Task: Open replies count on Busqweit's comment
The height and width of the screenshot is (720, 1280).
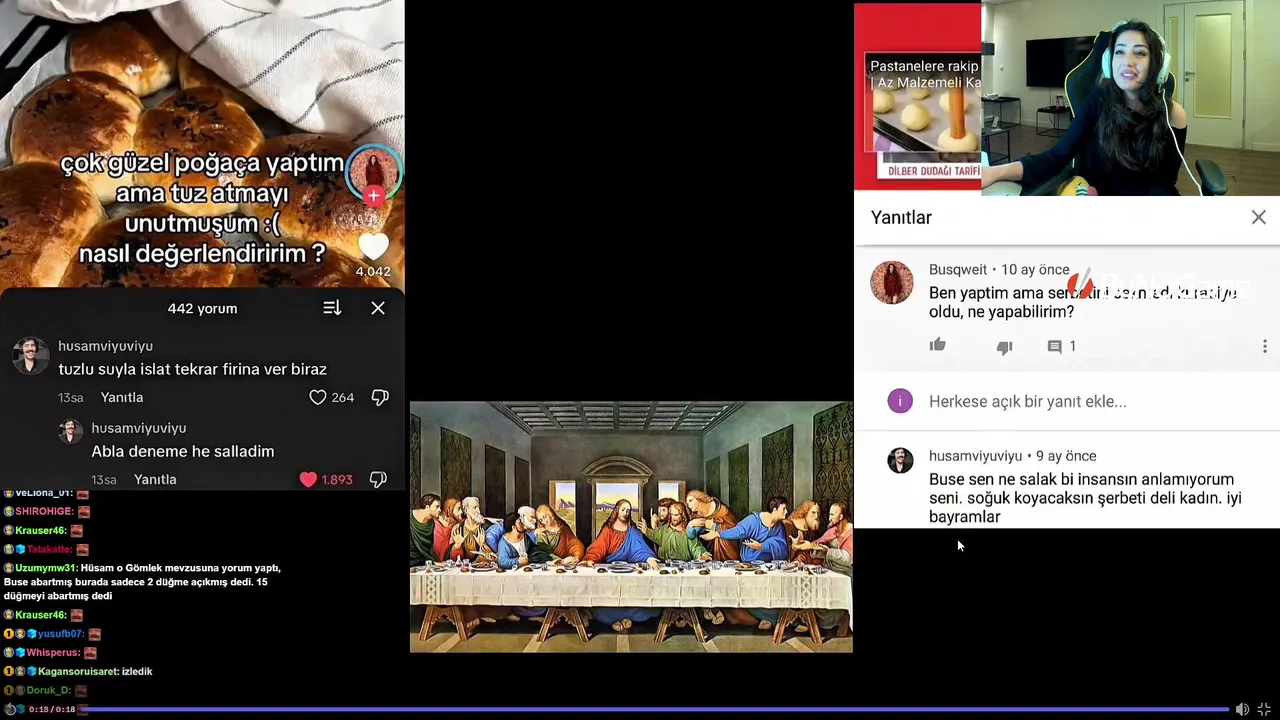Action: (x=1061, y=346)
